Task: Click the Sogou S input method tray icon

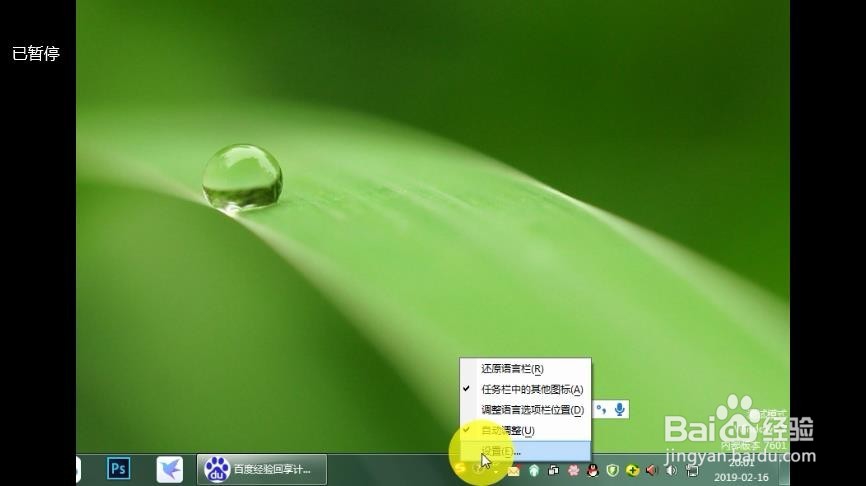Action: point(460,469)
